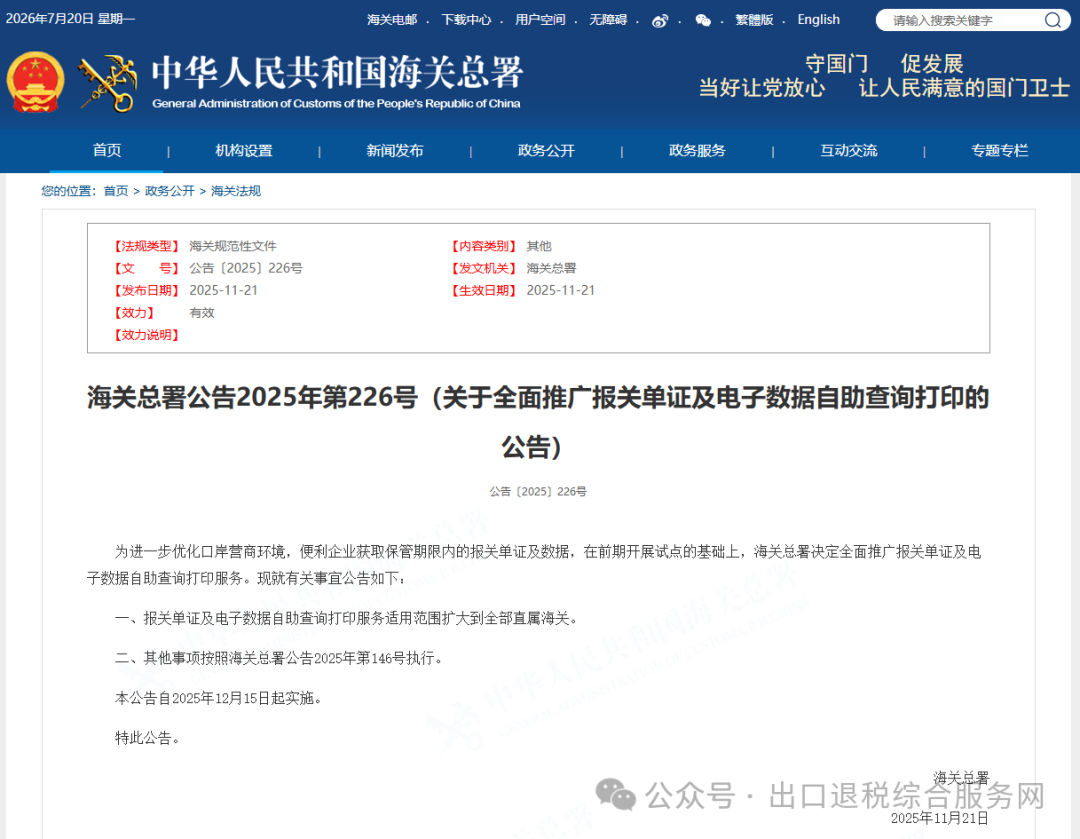
Task: Open 政务服务 navigation menu
Action: click(697, 150)
